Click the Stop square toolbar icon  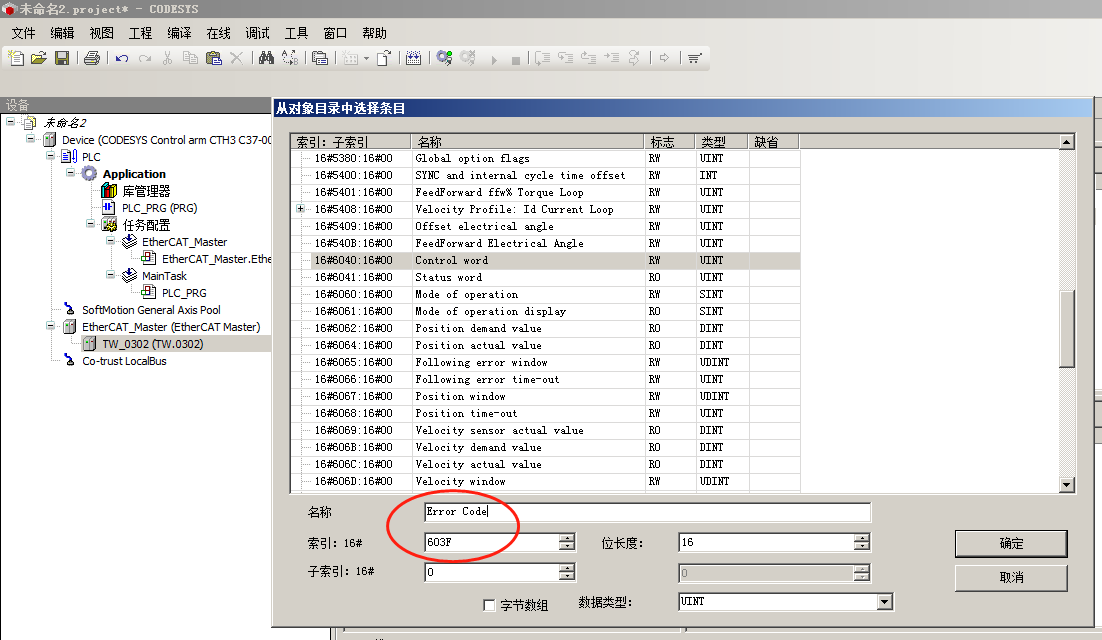pos(515,60)
